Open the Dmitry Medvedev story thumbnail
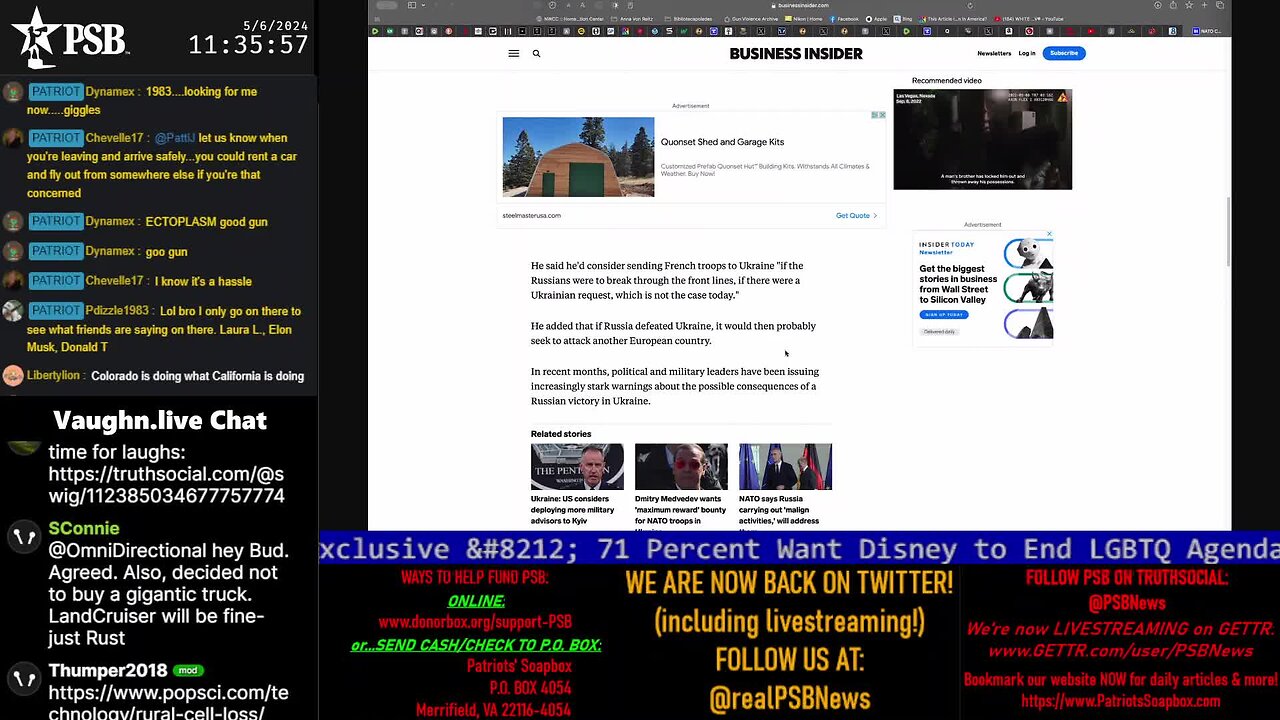Image resolution: width=1280 pixels, height=720 pixels. 681,467
